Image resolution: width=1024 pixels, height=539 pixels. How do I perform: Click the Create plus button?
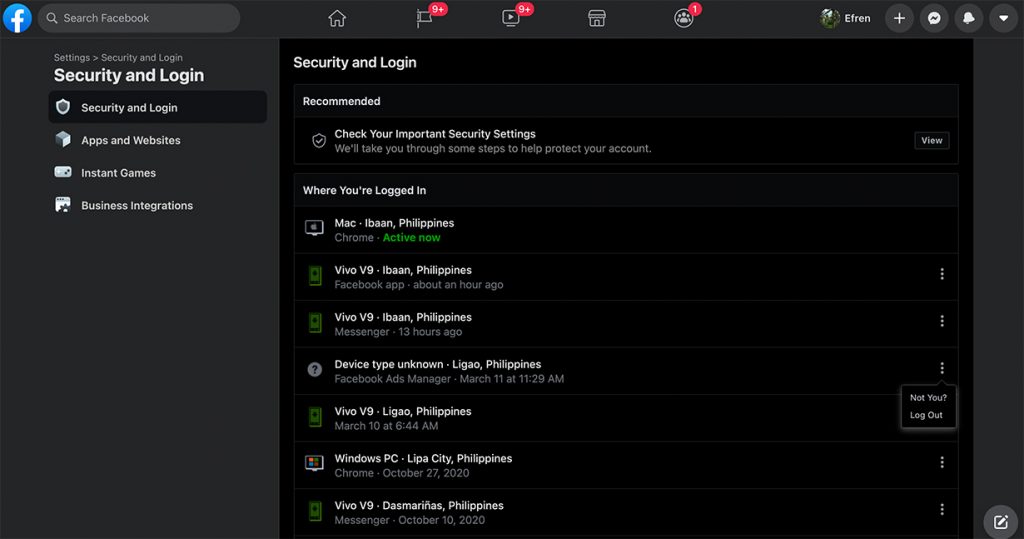tap(899, 18)
